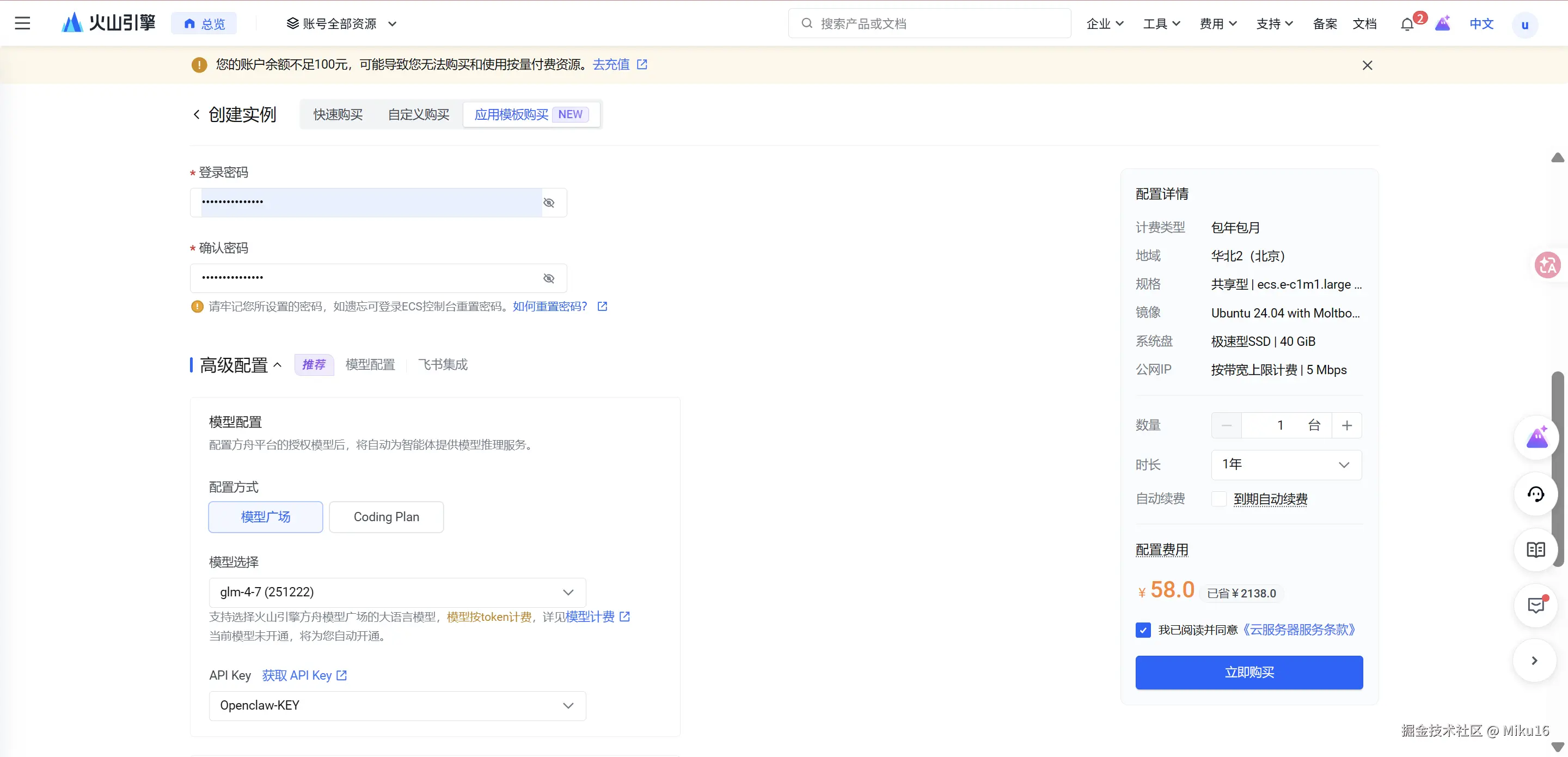Click the customer service headset icon
The image size is (1568, 757).
tap(1535, 494)
